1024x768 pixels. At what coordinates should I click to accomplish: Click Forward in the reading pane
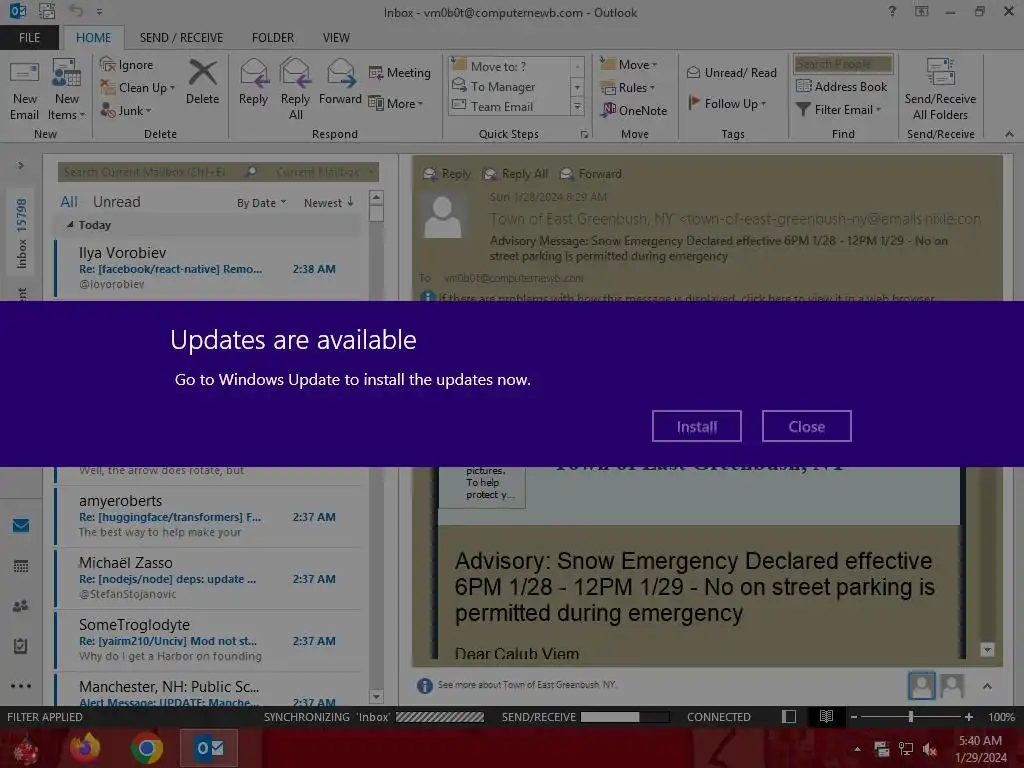coord(591,174)
